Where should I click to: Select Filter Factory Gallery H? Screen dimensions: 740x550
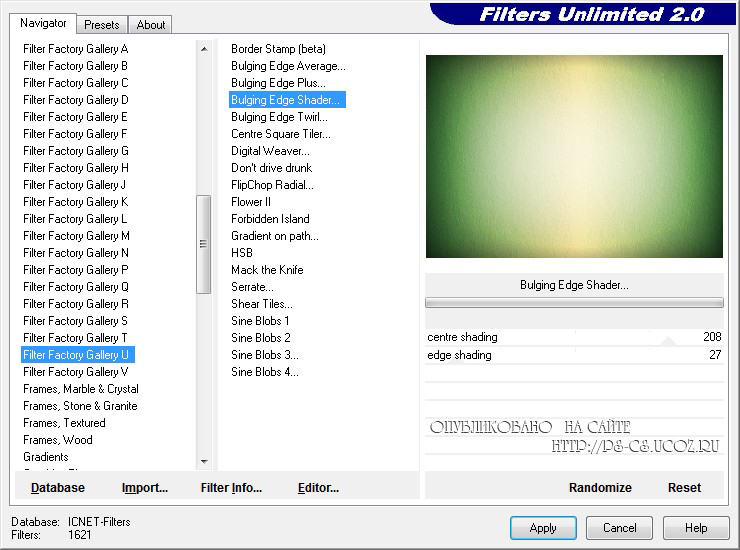click(76, 168)
